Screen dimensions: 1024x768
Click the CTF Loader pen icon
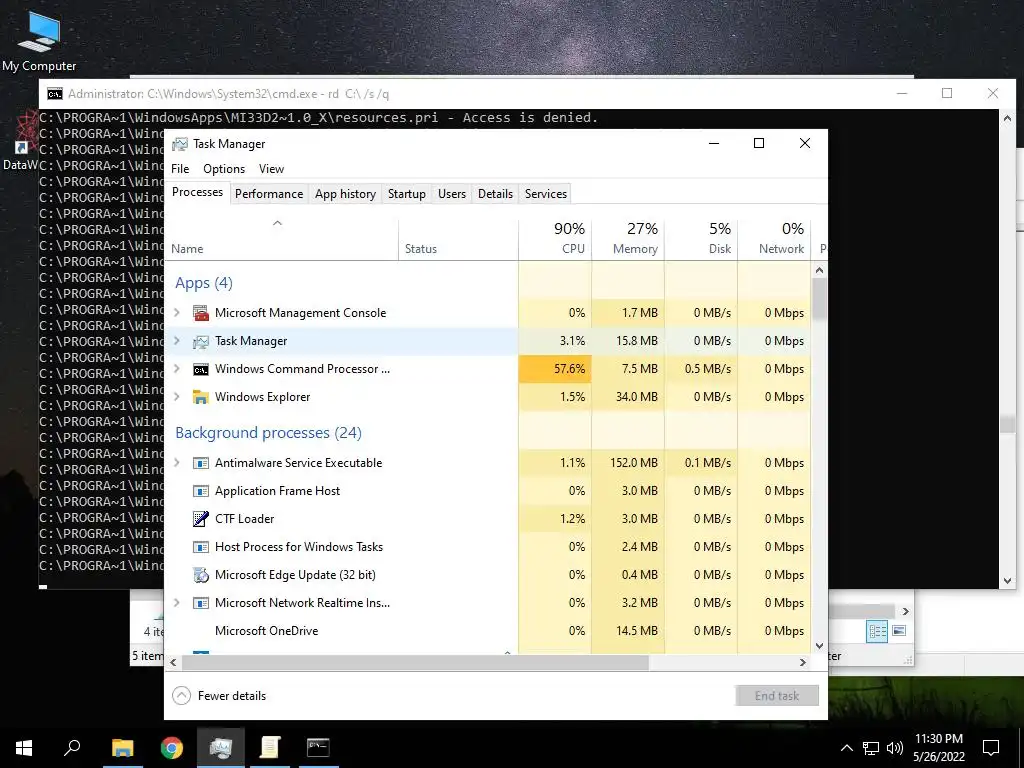click(200, 519)
